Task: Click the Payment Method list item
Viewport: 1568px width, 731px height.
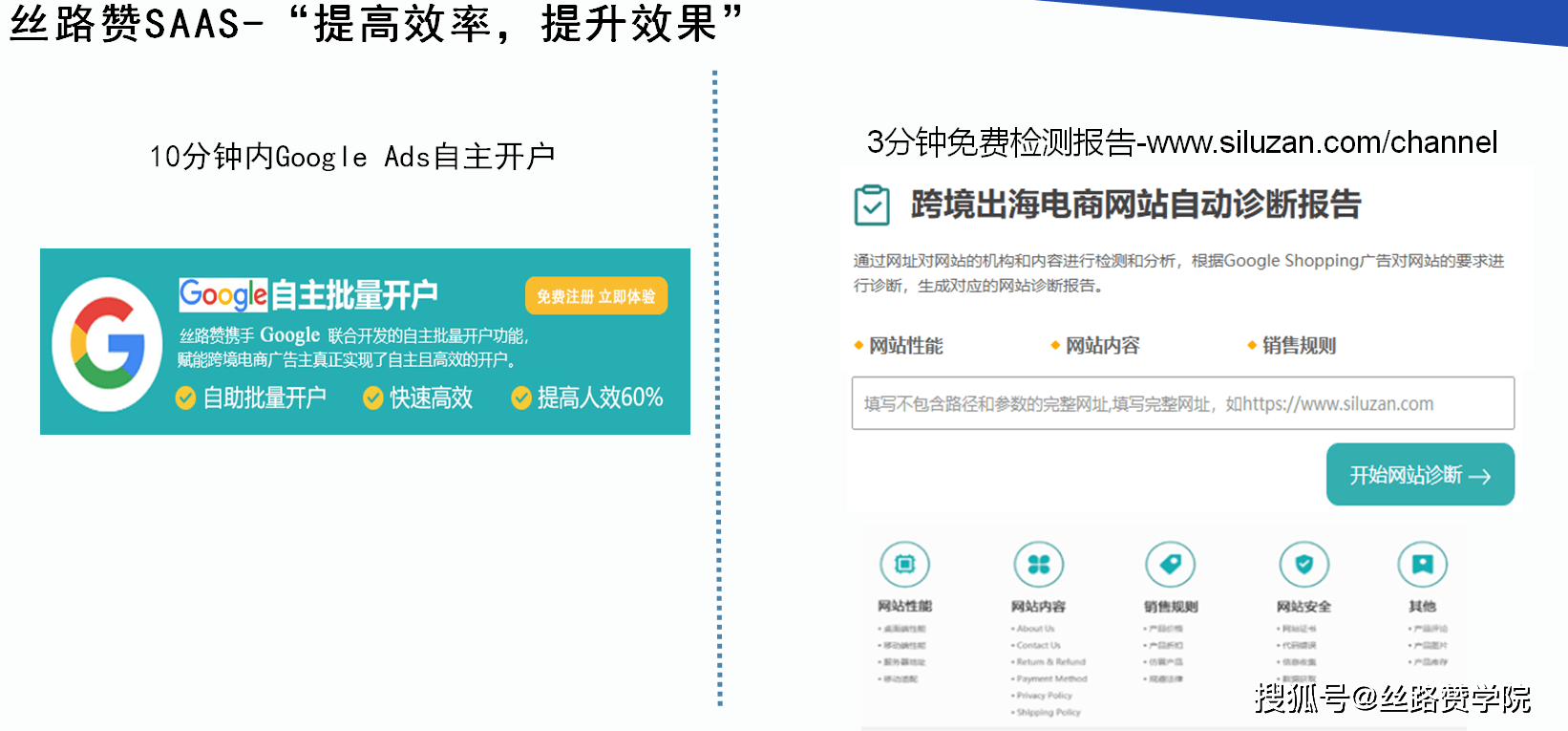Action: 1051,678
